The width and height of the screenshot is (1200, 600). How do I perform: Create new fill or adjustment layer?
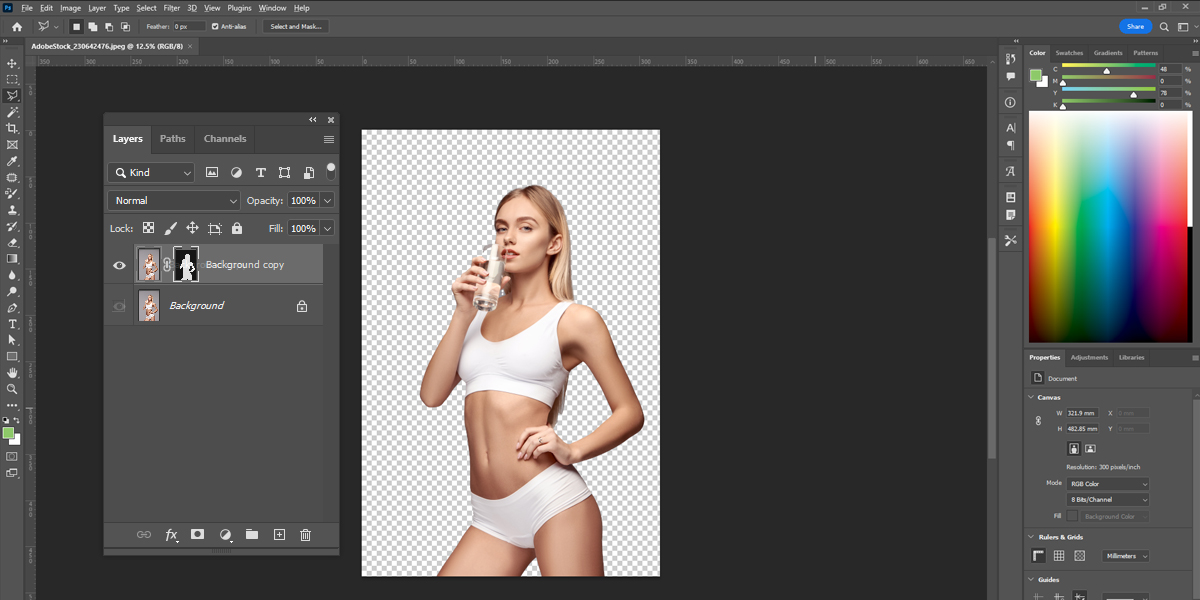(x=225, y=535)
